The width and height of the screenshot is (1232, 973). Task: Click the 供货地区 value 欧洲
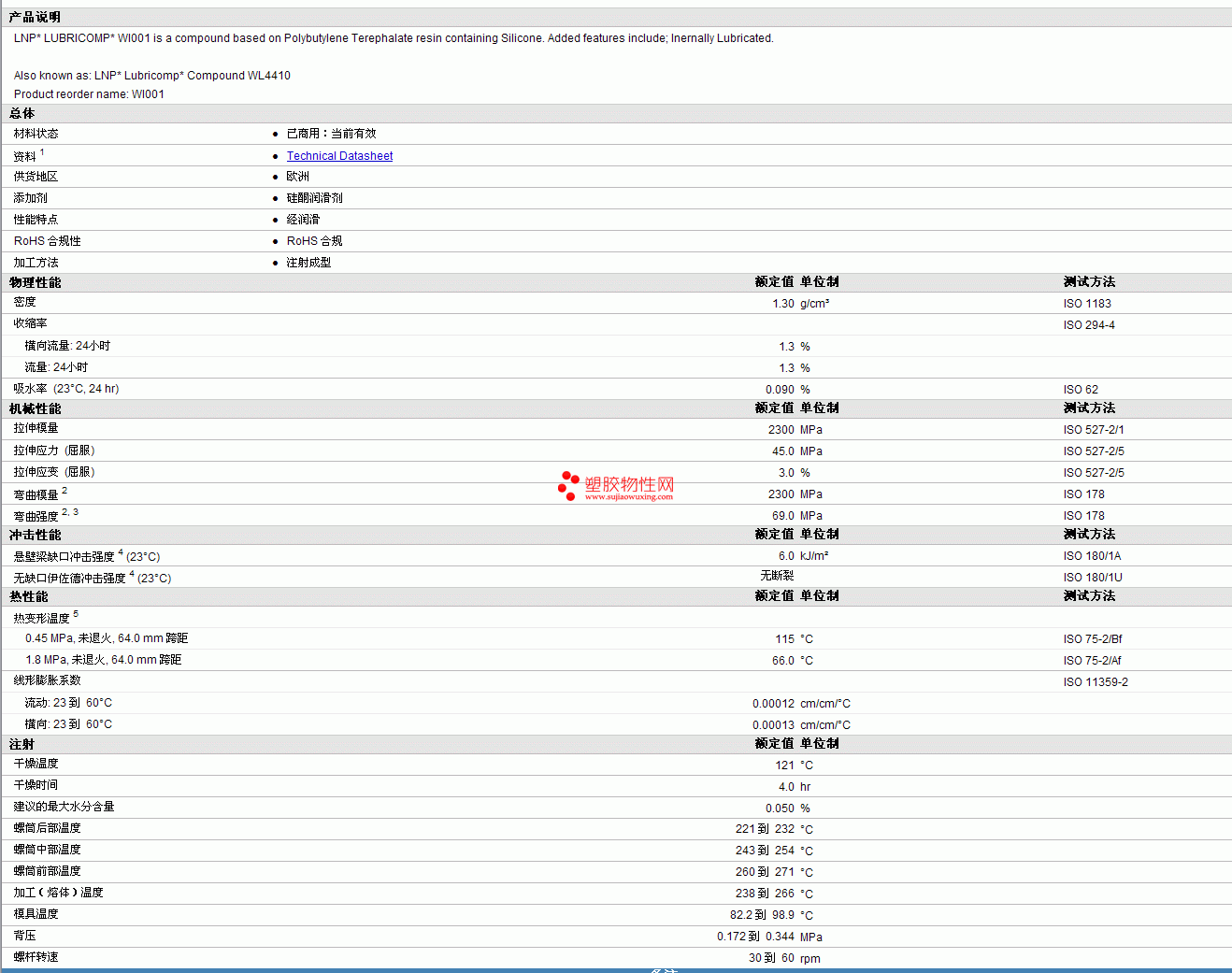(x=297, y=177)
